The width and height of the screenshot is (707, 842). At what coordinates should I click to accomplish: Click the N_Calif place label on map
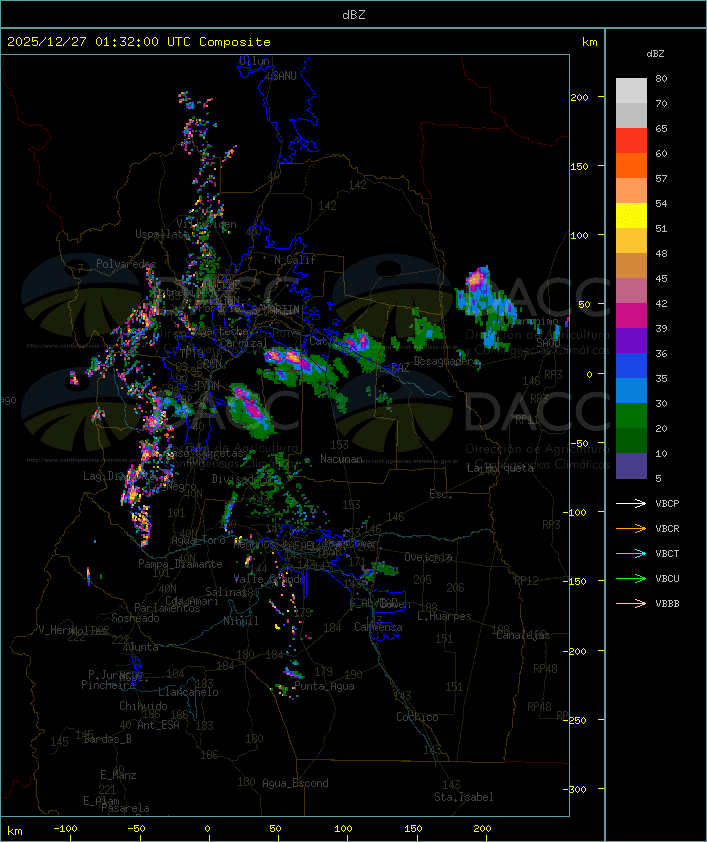coord(295,260)
